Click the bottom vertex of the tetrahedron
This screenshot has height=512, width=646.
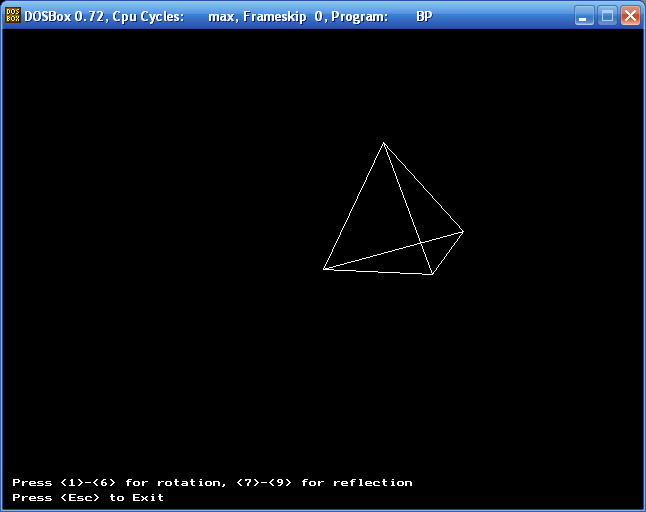(432, 274)
